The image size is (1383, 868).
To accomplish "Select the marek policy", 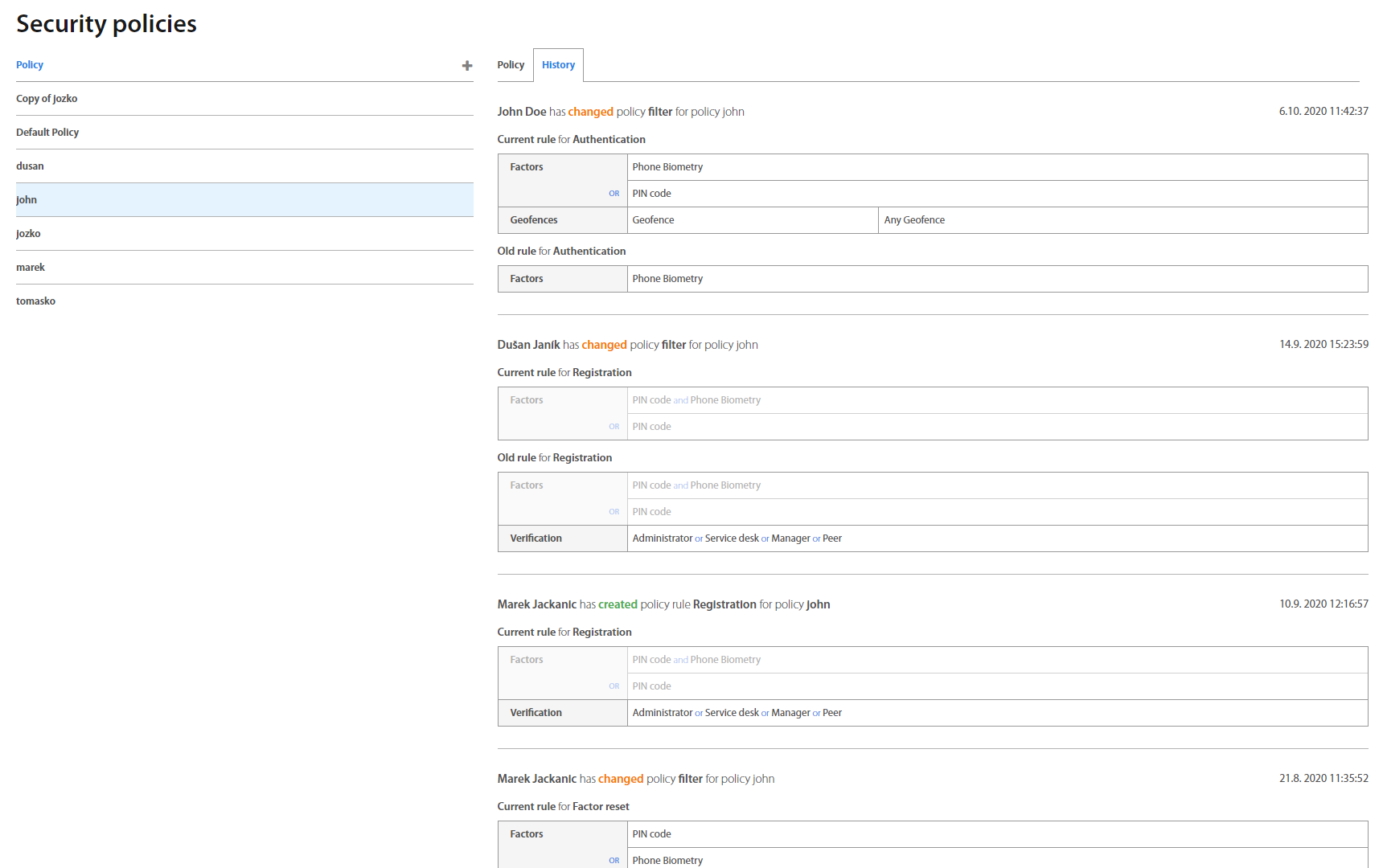I will click(31, 268).
